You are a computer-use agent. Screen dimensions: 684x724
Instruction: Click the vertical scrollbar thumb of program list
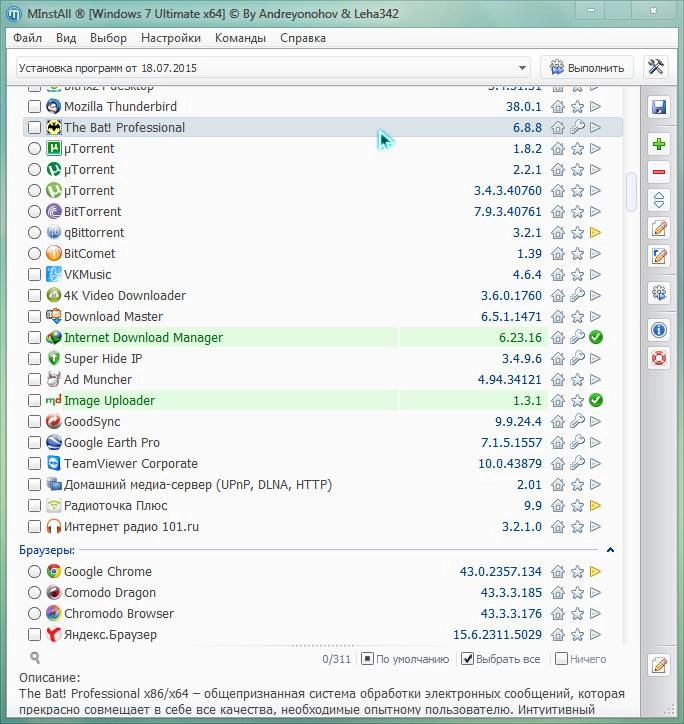[631, 192]
